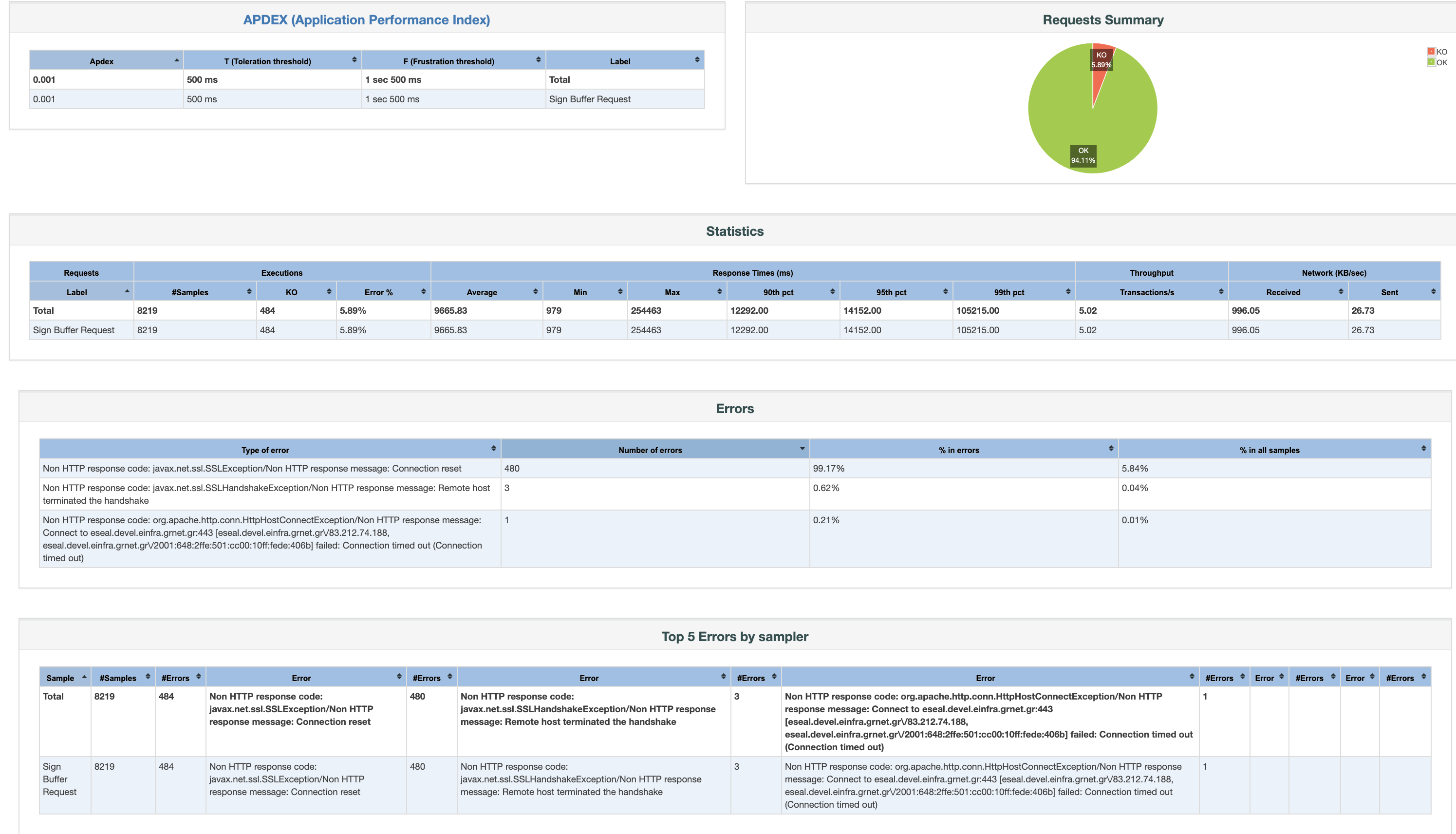Select the SSLHandshakeException error row in Errors table
This screenshot has height=834, width=1456.
click(735, 494)
